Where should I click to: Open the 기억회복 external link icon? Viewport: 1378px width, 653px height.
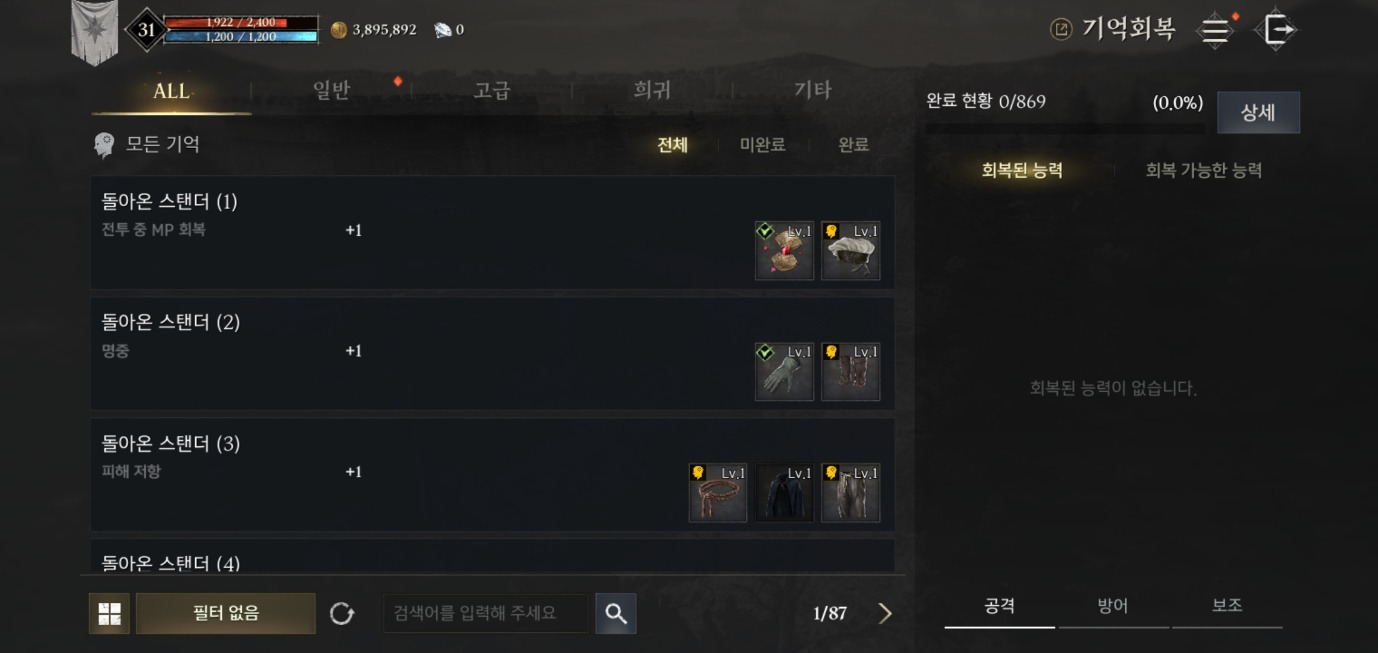click(x=1061, y=29)
